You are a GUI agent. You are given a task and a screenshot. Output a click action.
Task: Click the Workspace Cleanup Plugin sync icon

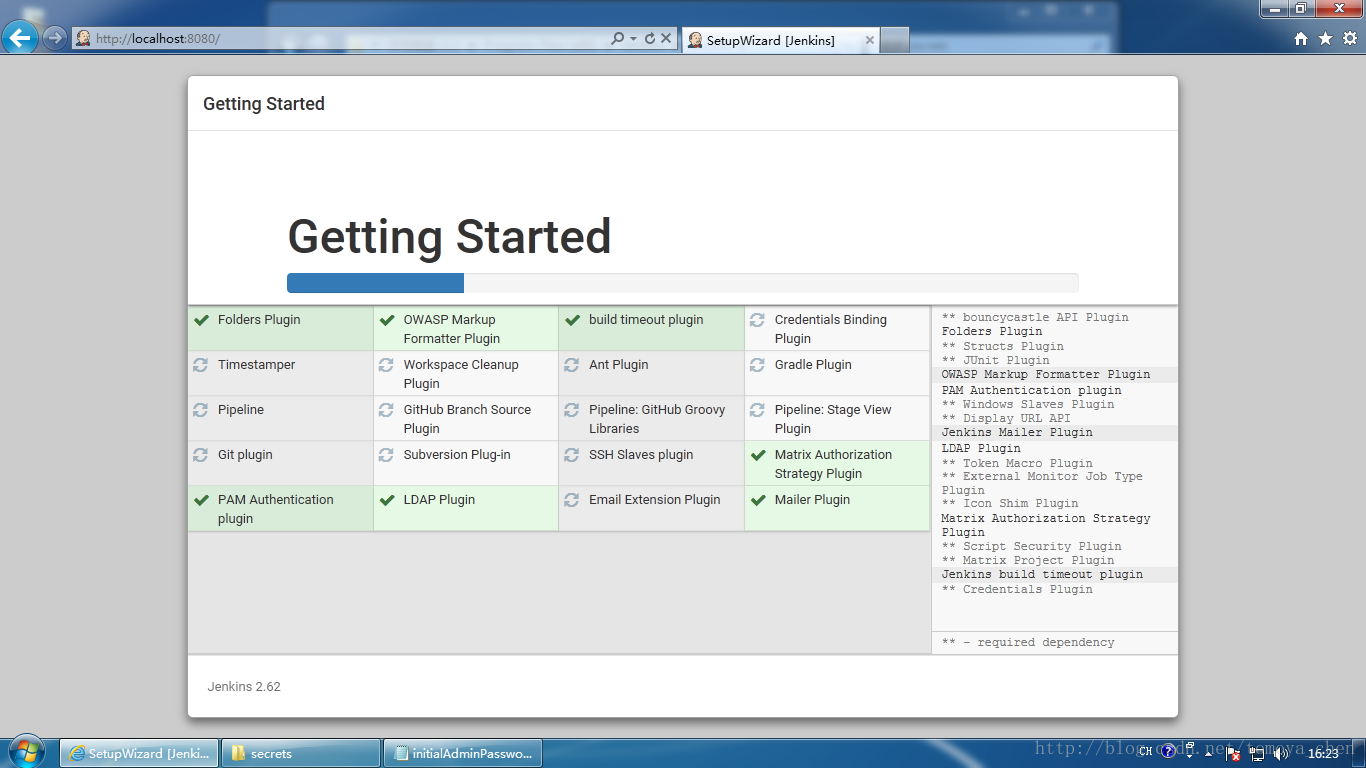(x=386, y=365)
